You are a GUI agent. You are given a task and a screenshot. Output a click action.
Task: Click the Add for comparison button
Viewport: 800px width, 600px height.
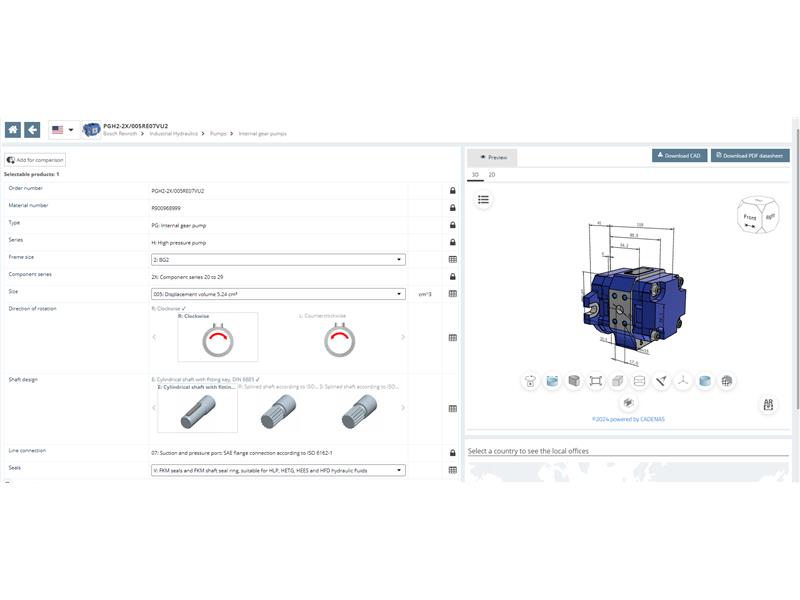click(35, 160)
